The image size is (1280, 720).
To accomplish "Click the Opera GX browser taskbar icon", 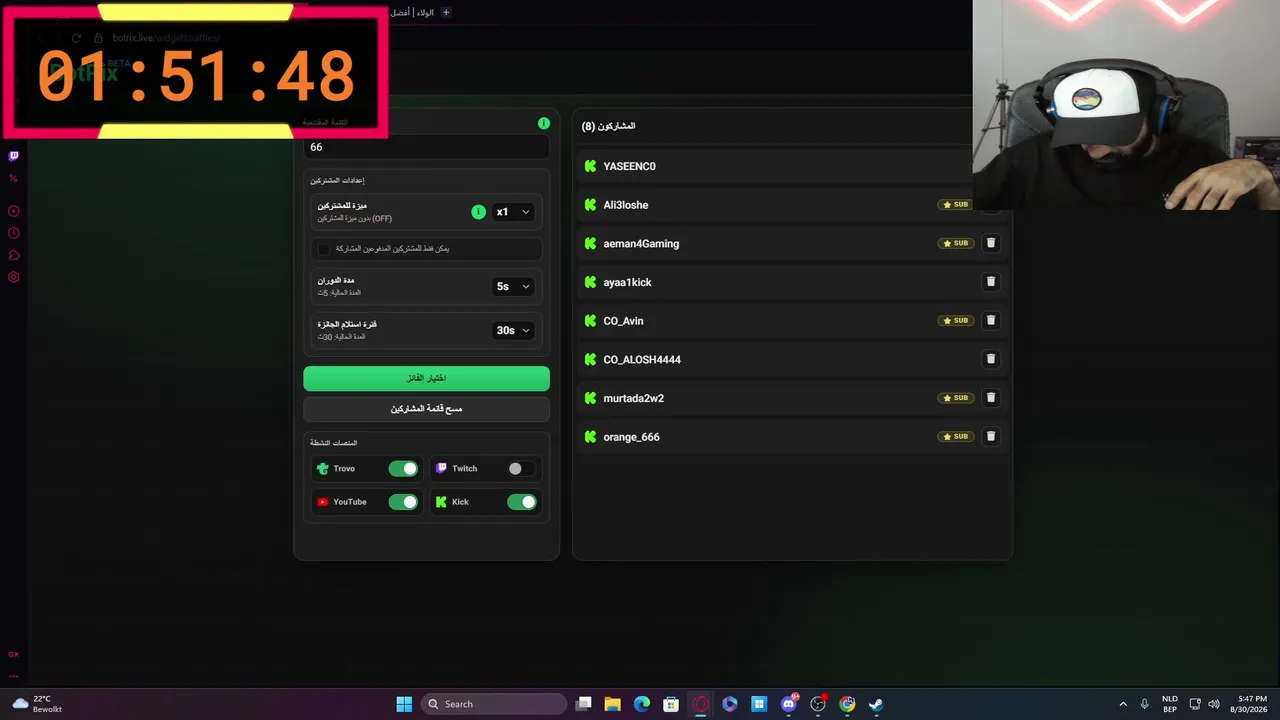I will point(701,704).
